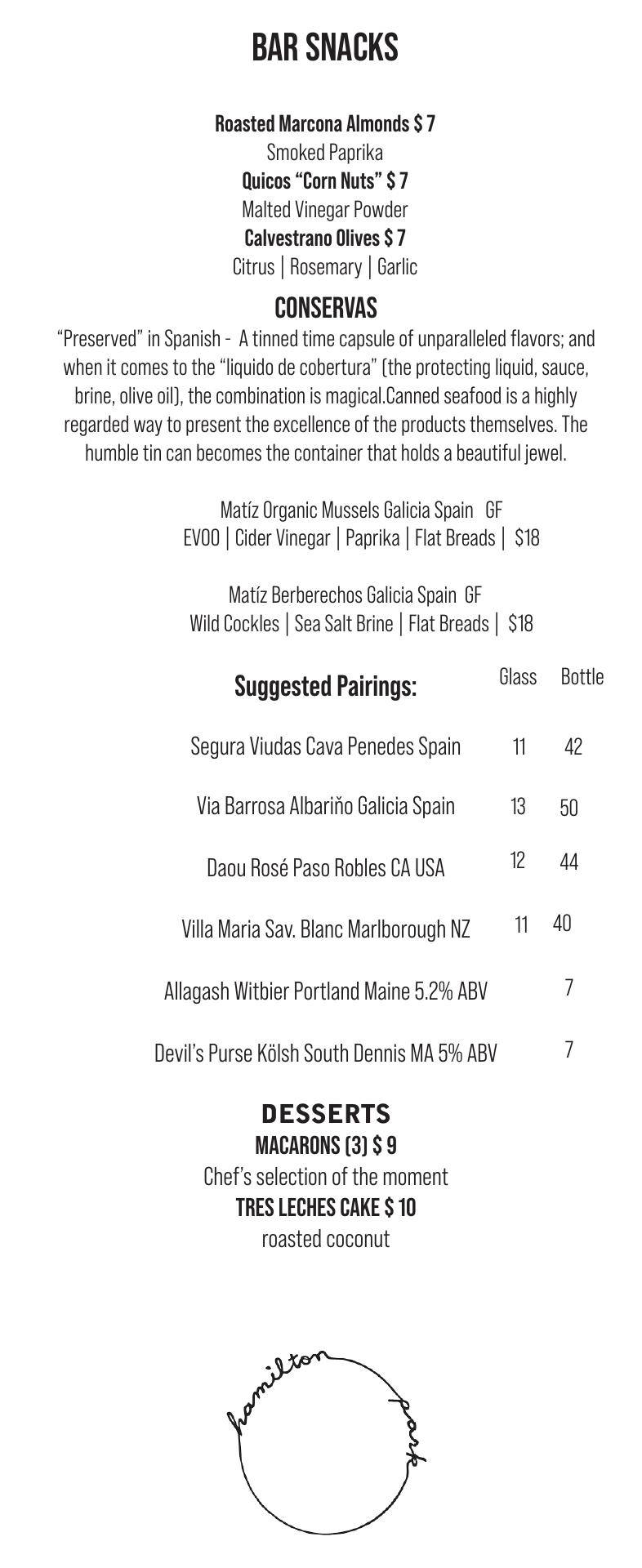Click the Bottle column header
The image size is (642, 1568).
click(582, 677)
